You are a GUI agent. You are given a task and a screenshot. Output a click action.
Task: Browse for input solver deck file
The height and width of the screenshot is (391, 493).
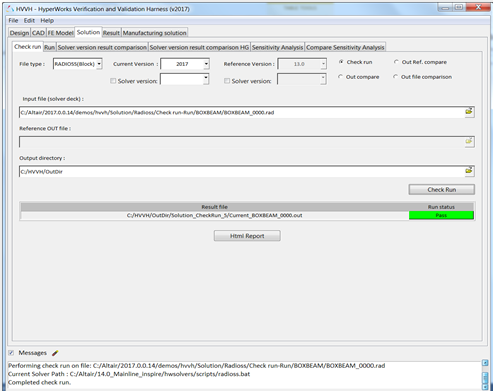[x=469, y=112]
